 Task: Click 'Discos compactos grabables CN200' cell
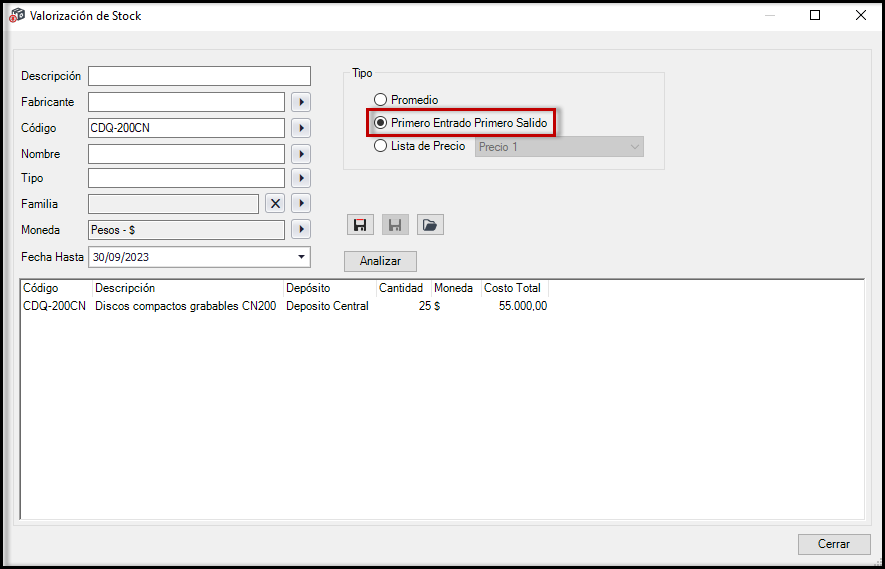click(x=186, y=306)
